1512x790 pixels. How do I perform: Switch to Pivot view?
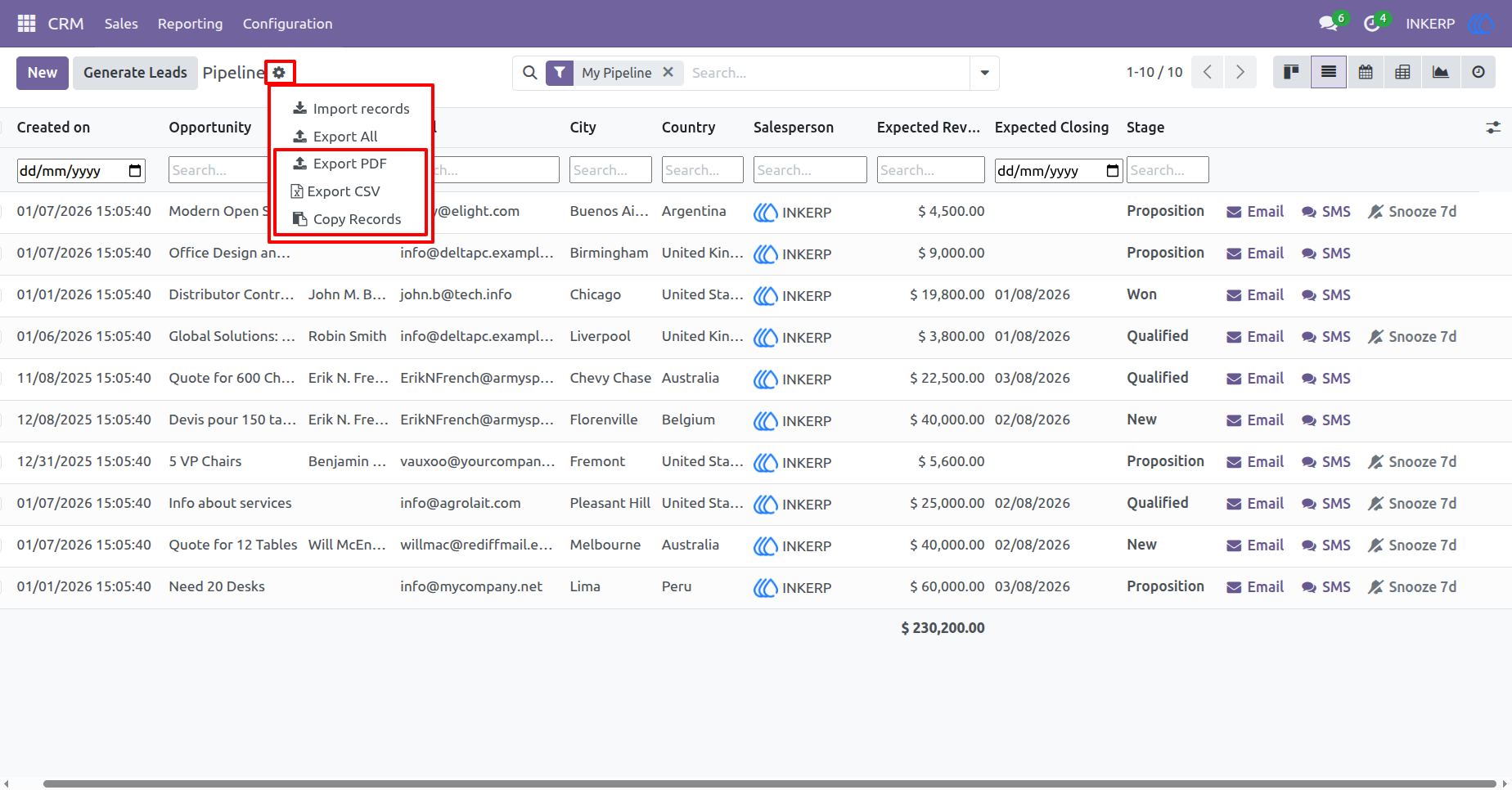[1402, 72]
